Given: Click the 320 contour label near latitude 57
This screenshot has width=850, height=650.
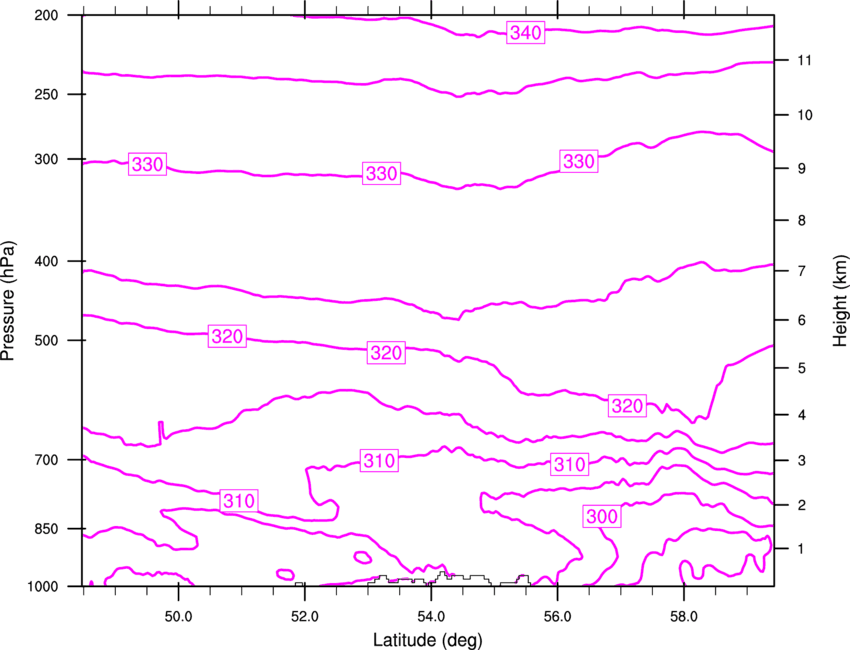Looking at the screenshot, I should coord(627,406).
